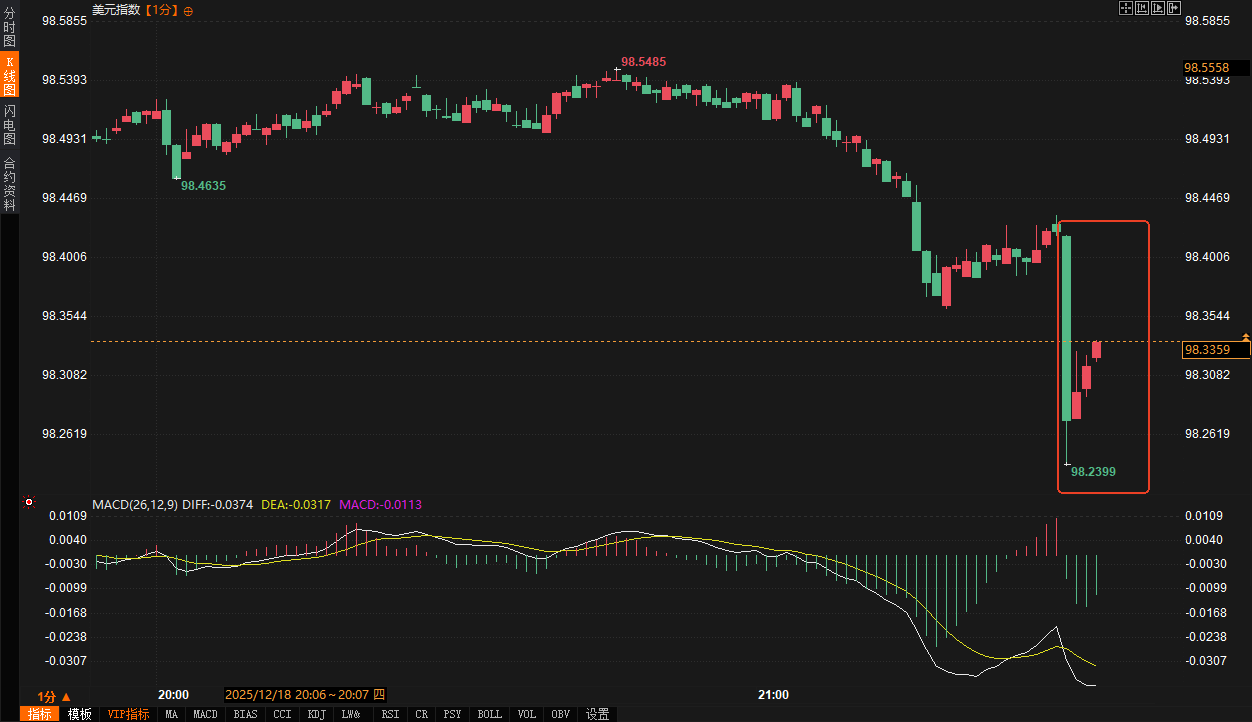Screen dimensions: 1252x722
Task: Click the 98.2399 lowest price label
Action: coord(1093,471)
